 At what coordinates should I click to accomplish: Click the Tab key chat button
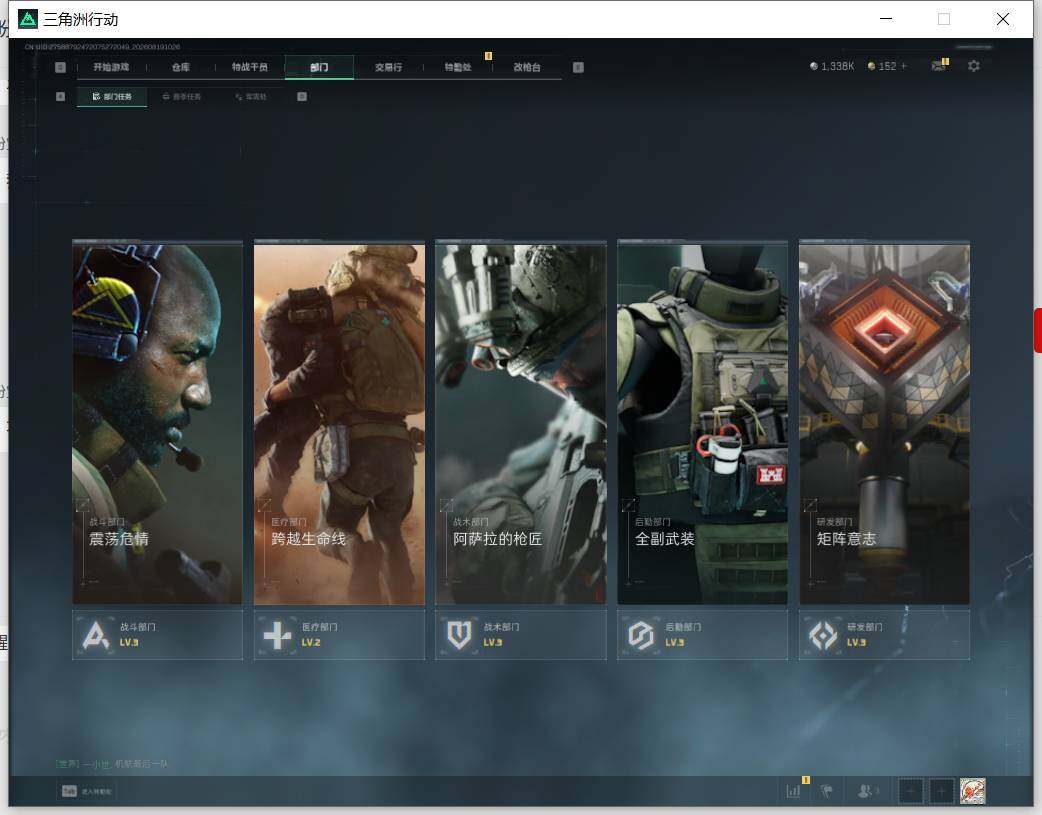pyautogui.click(x=87, y=791)
